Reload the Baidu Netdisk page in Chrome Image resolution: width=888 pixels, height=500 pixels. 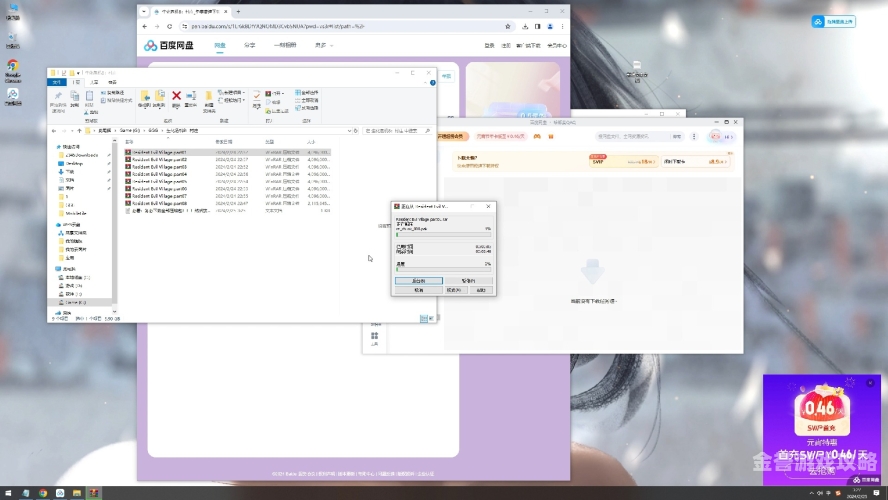tap(169, 27)
